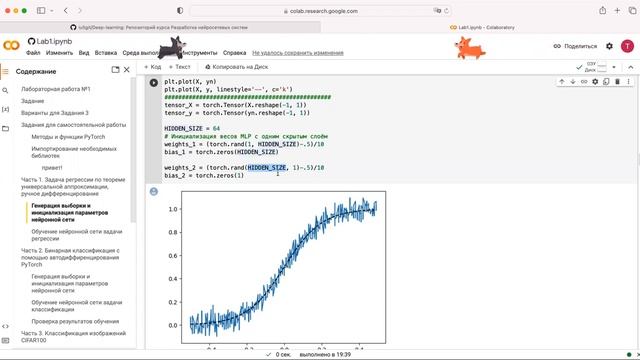Open the Вставка menu
640x360 pixels.
[106, 53]
